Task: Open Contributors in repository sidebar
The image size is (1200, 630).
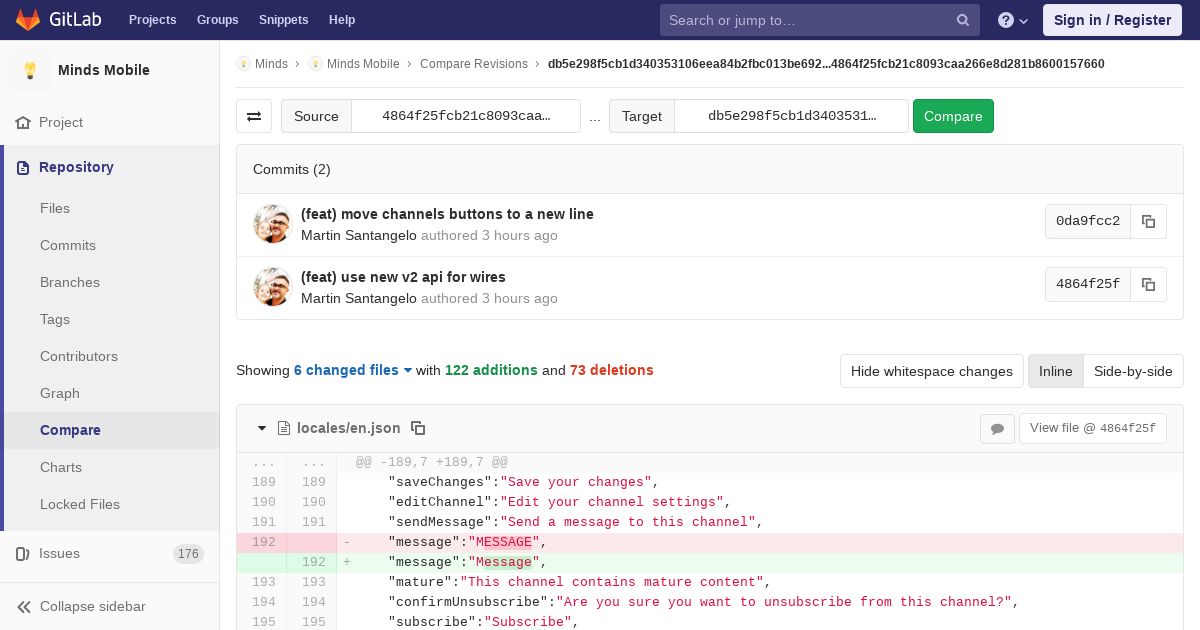Action: click(x=79, y=356)
